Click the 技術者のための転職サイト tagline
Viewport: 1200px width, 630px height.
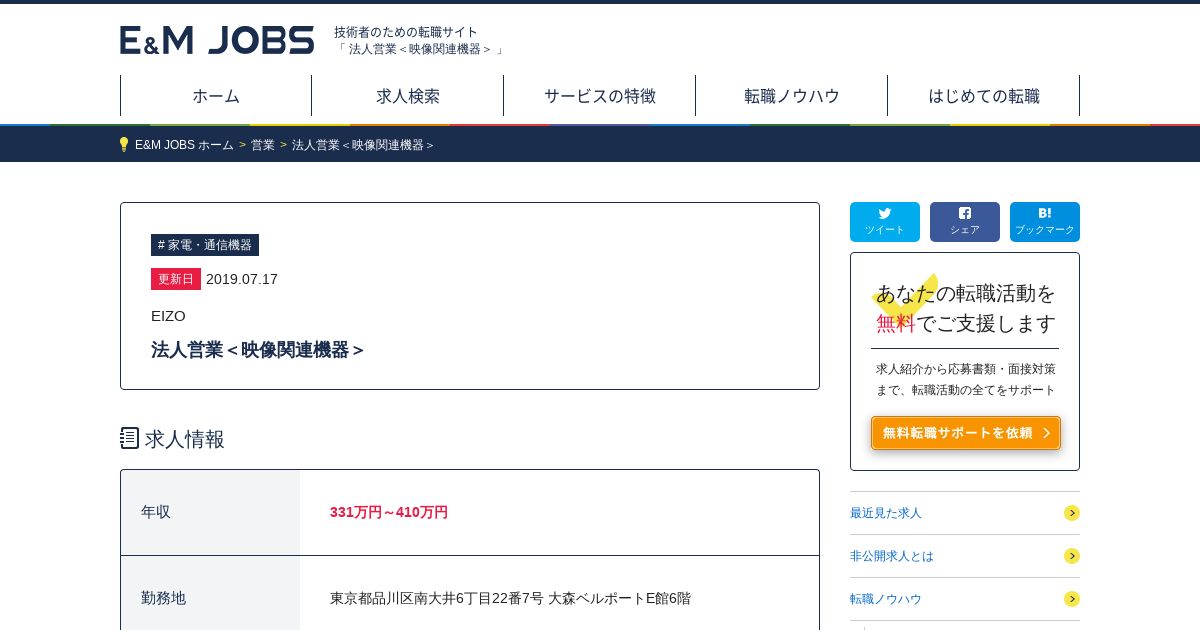[x=406, y=32]
